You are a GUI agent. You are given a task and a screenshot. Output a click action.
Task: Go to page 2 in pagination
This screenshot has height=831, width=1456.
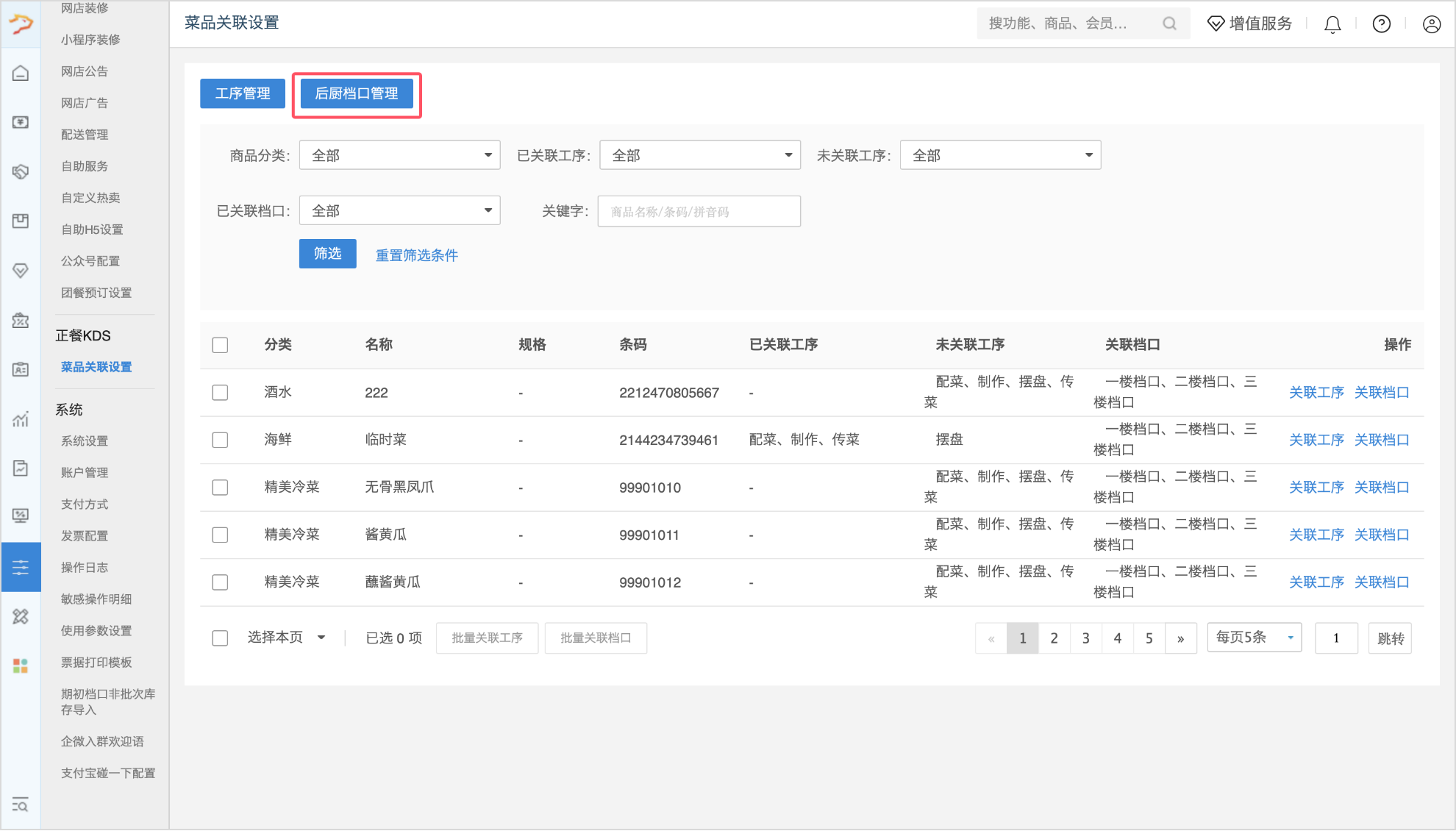pyautogui.click(x=1054, y=638)
